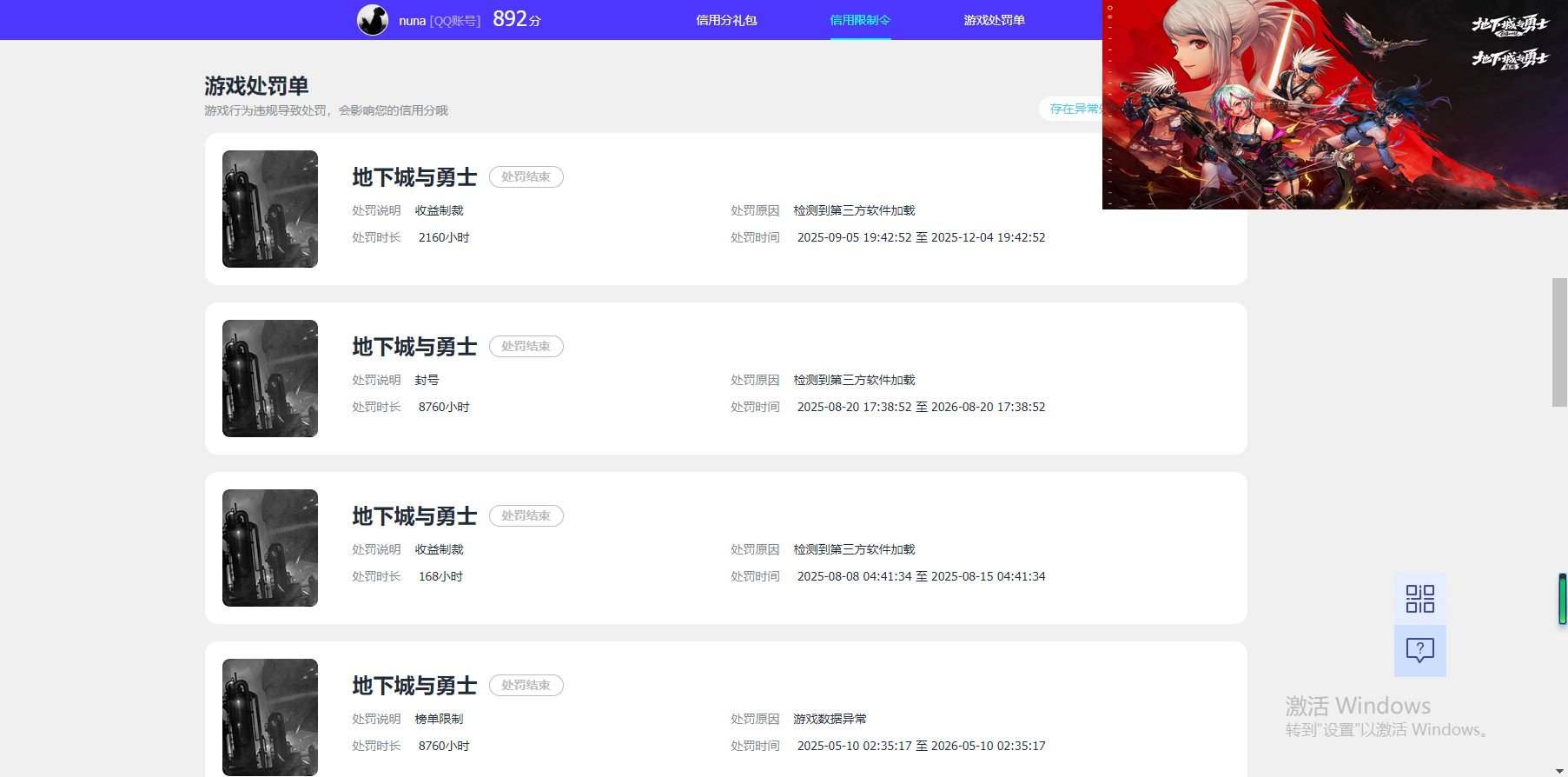Switch to the 信用限制令 tab
This screenshot has width=1568, height=777.
click(x=860, y=20)
